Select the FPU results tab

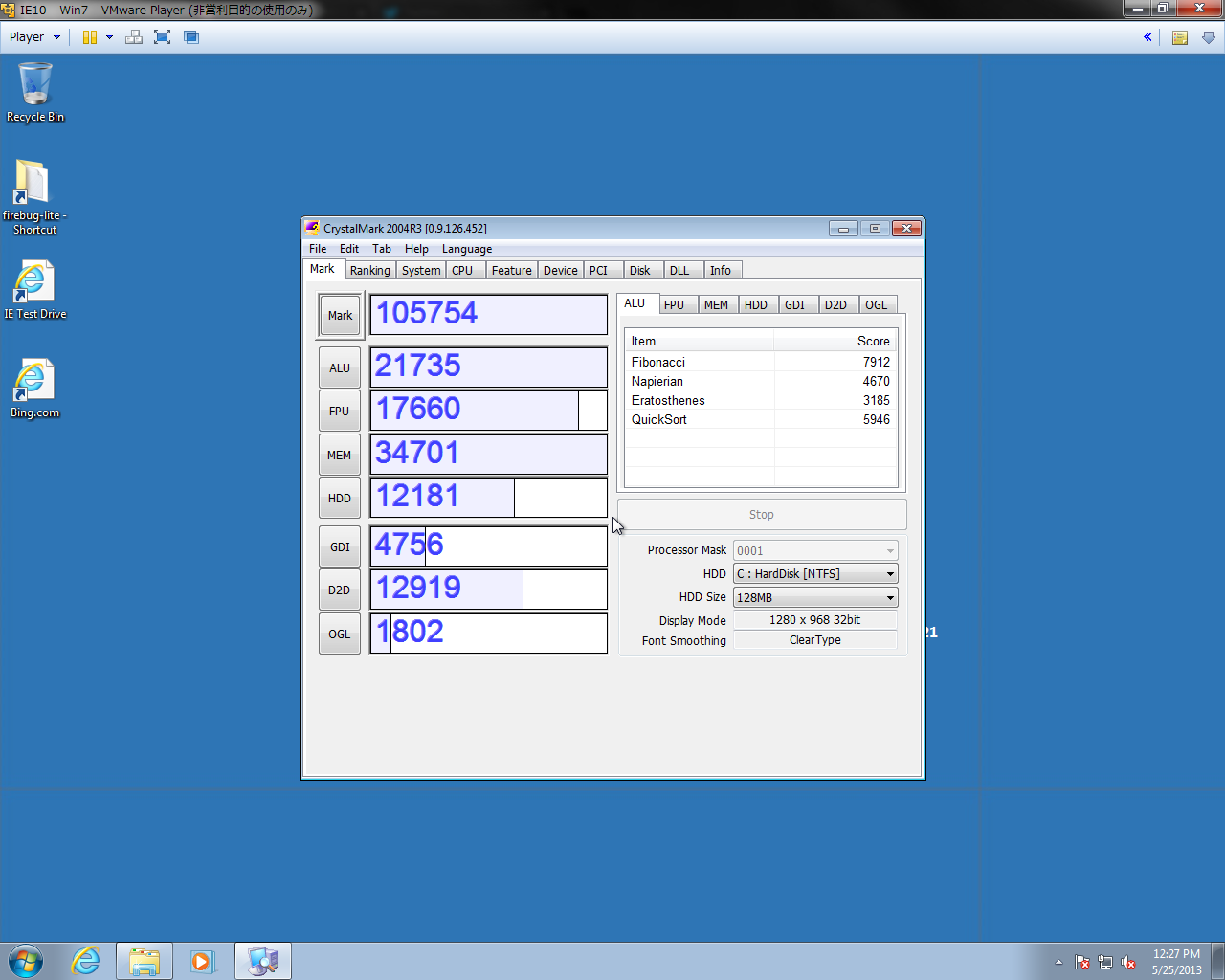point(674,305)
